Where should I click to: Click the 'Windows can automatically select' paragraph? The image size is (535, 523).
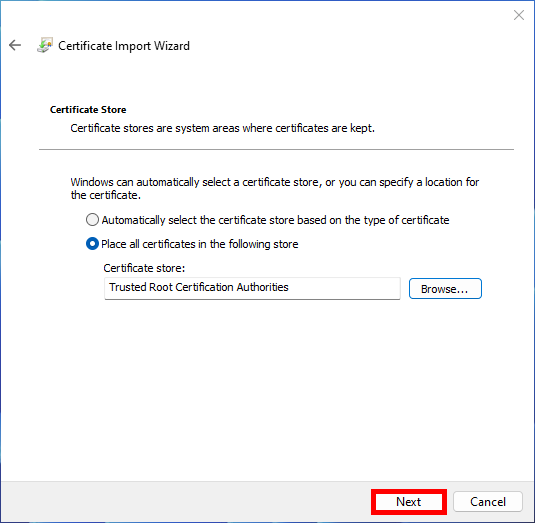275,188
